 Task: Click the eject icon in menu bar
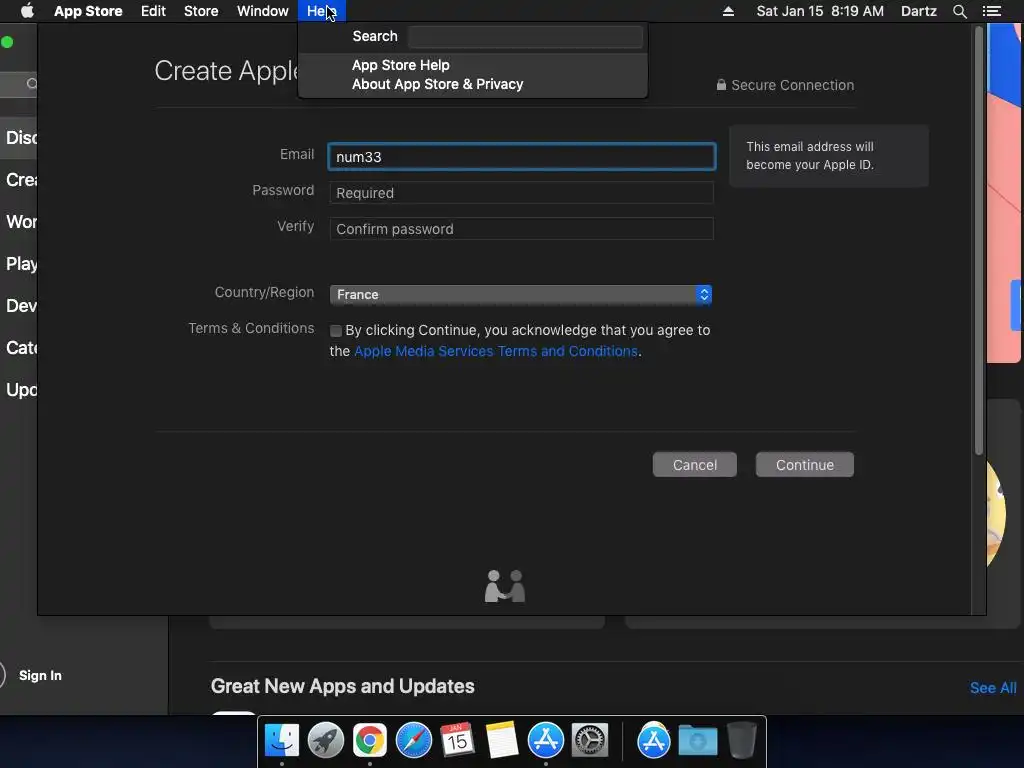728,11
